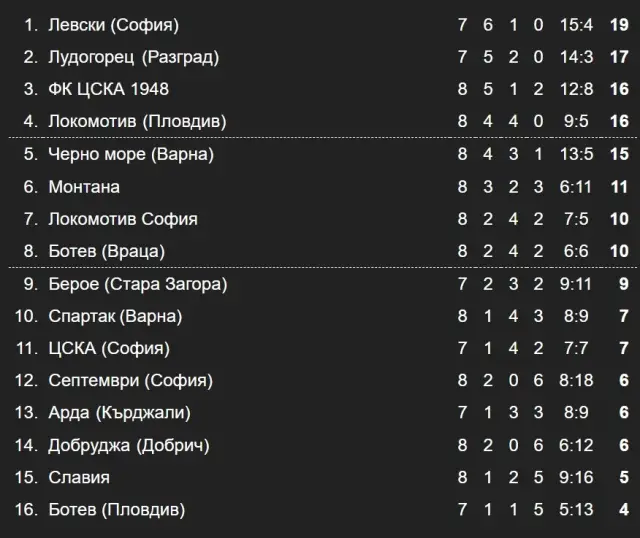640x538 pixels.
Task: Click Черно море (Варна) row name
Action: click(131, 154)
